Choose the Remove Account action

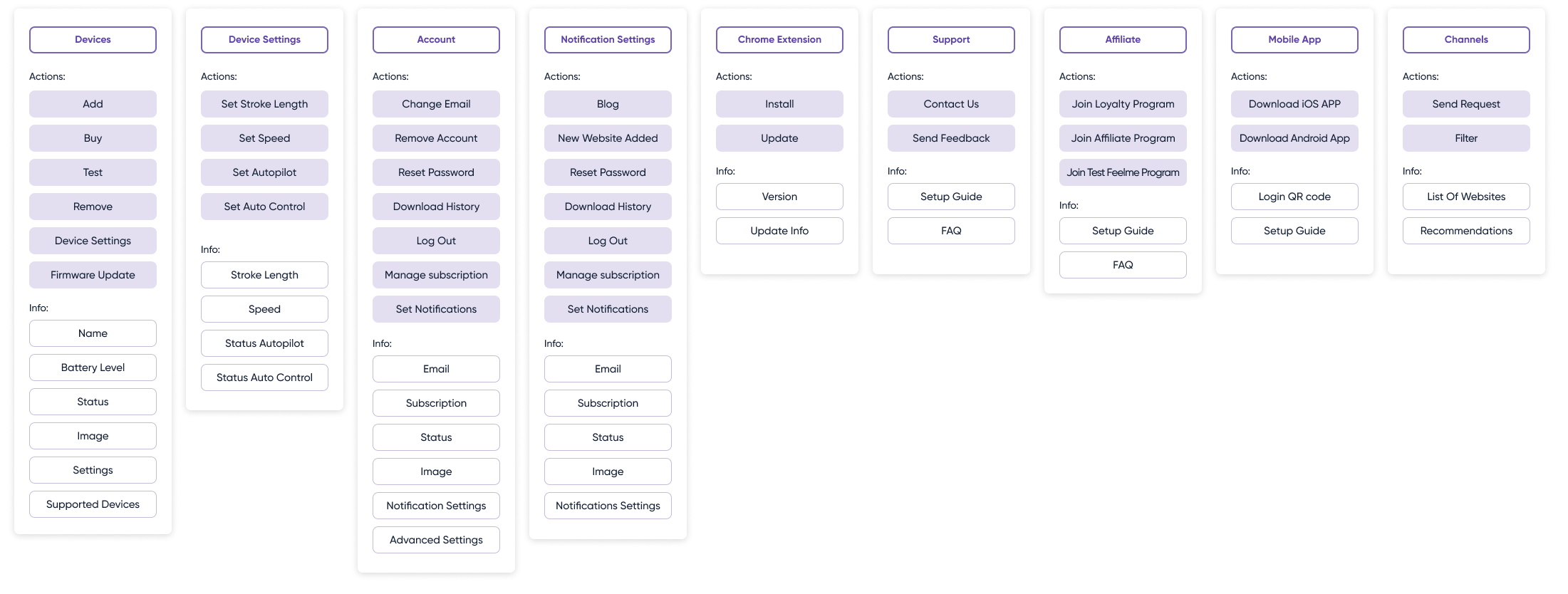pyautogui.click(x=436, y=138)
